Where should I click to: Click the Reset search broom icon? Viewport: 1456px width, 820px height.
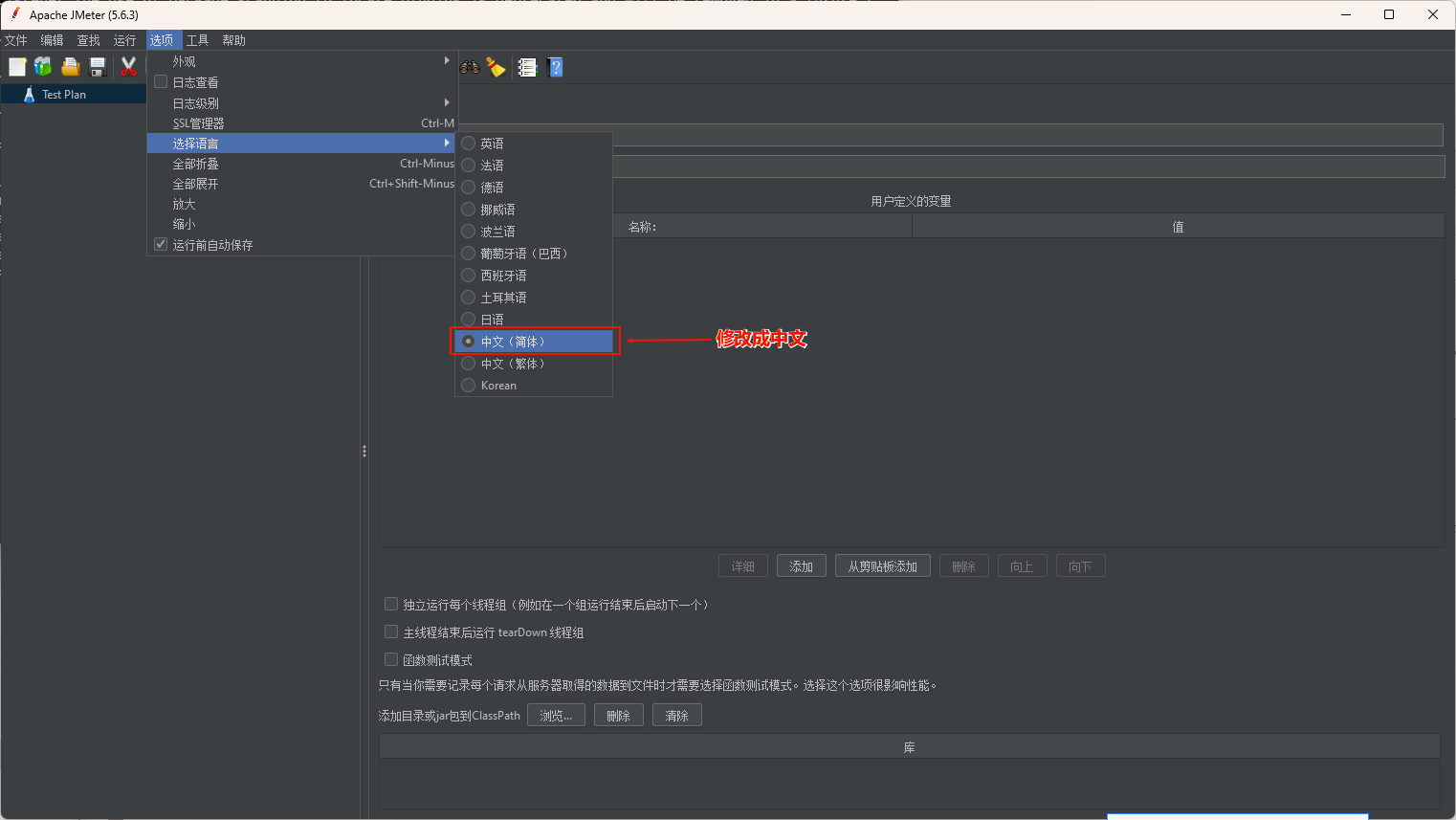496,67
